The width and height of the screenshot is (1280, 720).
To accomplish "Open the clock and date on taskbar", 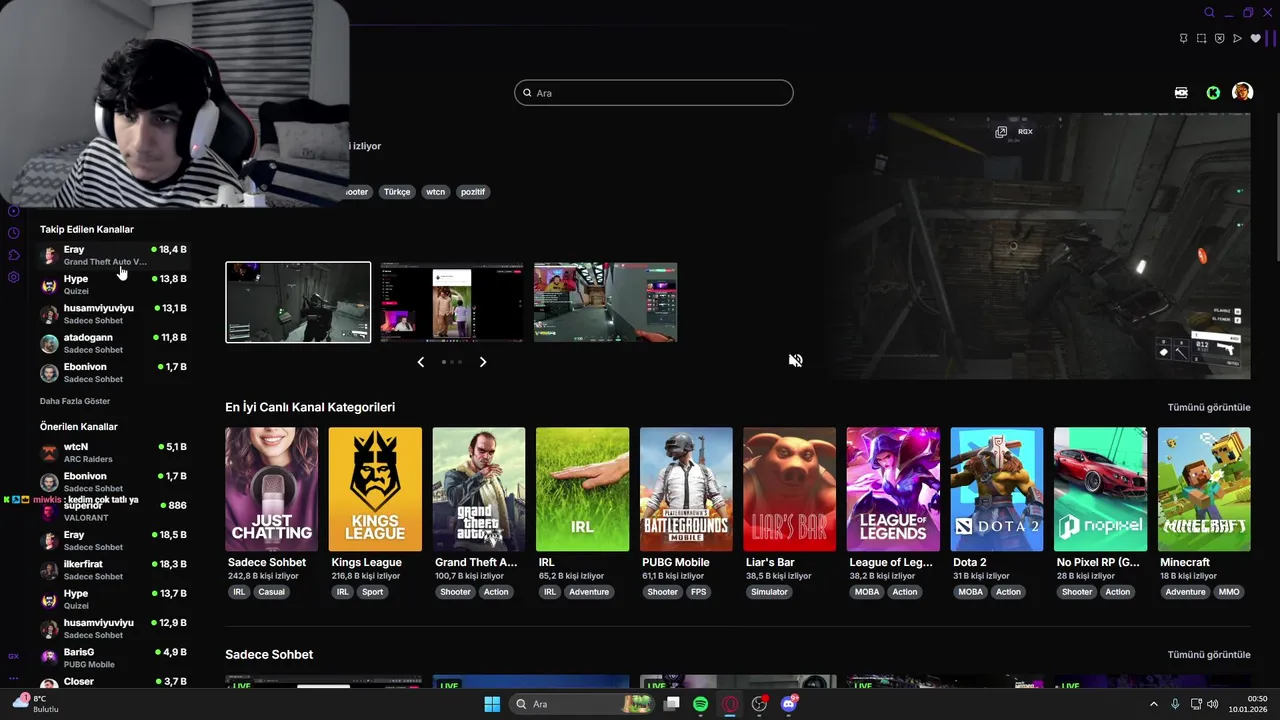I will (x=1249, y=704).
